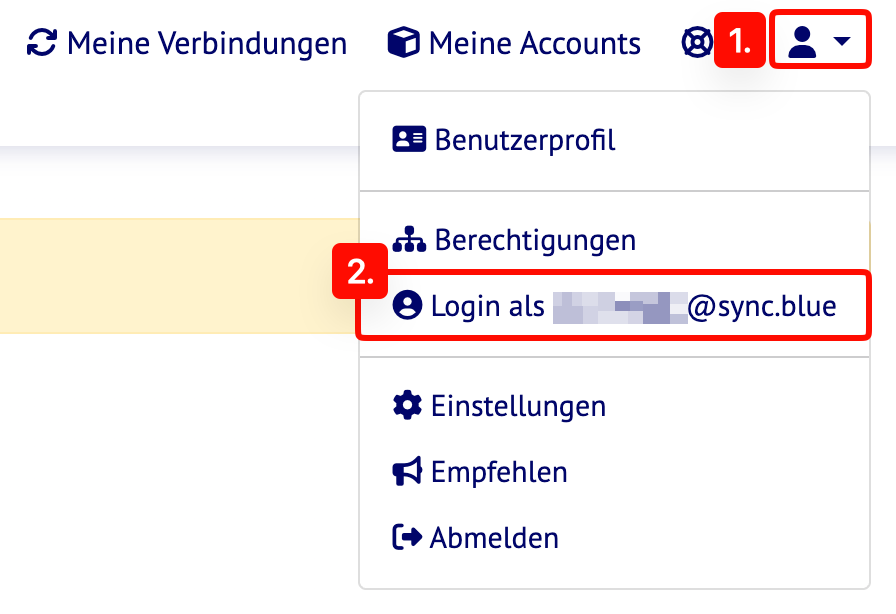This screenshot has height=614, width=896.
Task: Open the Einstellungen menu entry
Action: 518,407
